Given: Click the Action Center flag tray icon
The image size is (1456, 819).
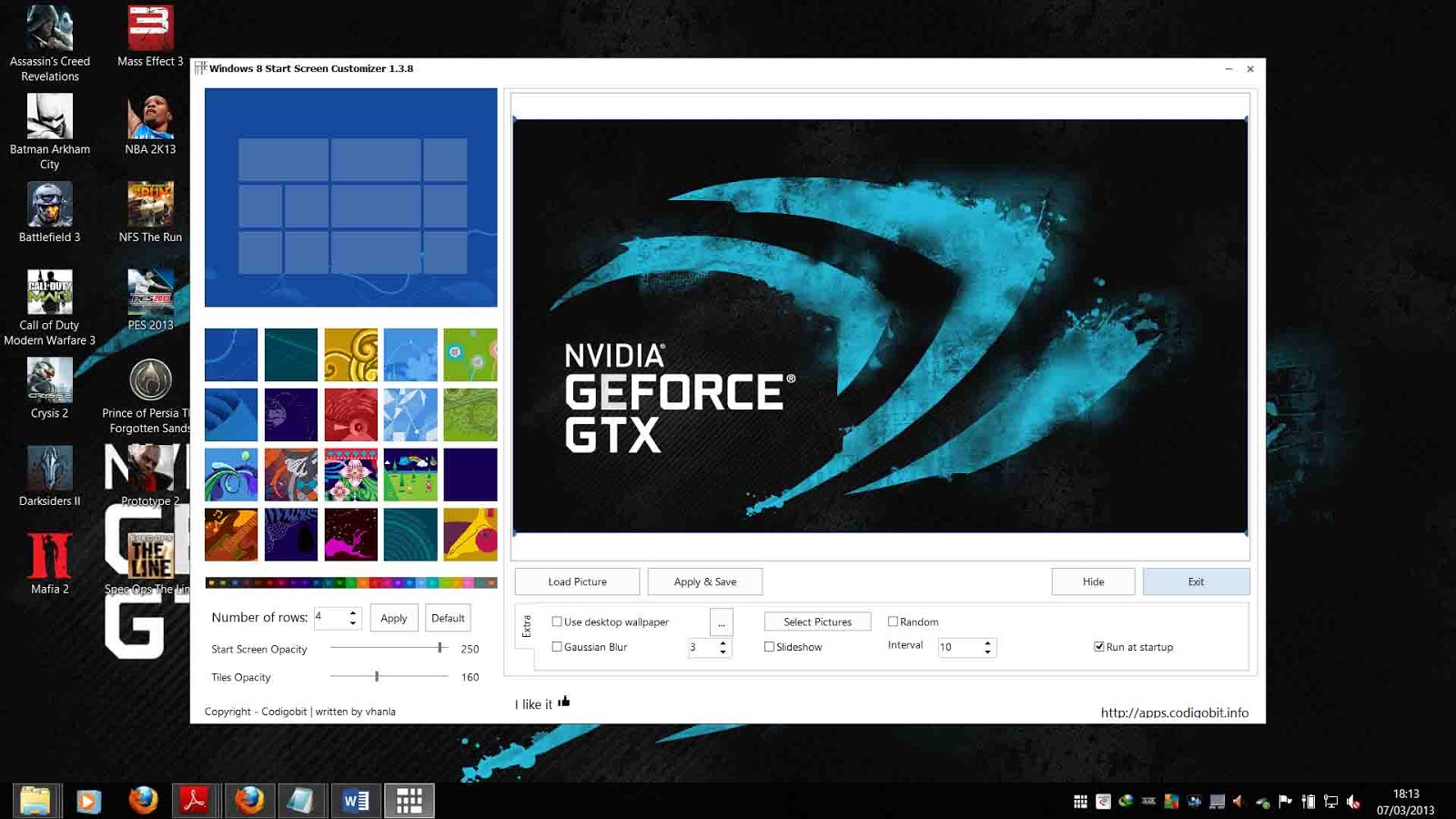Looking at the screenshot, I should point(1285,802).
